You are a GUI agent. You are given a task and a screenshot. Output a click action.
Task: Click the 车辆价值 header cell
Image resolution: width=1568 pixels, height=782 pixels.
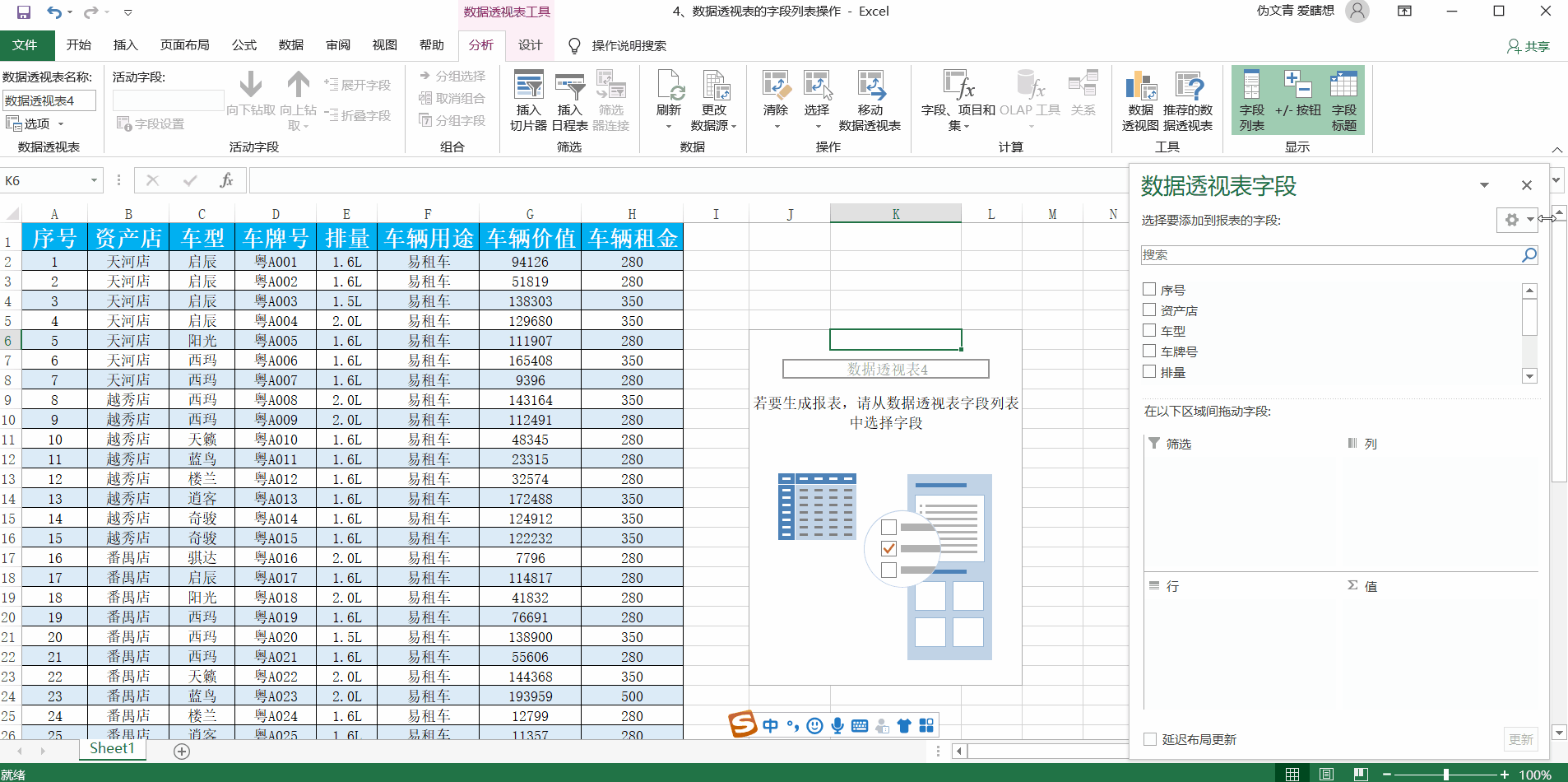click(x=530, y=238)
